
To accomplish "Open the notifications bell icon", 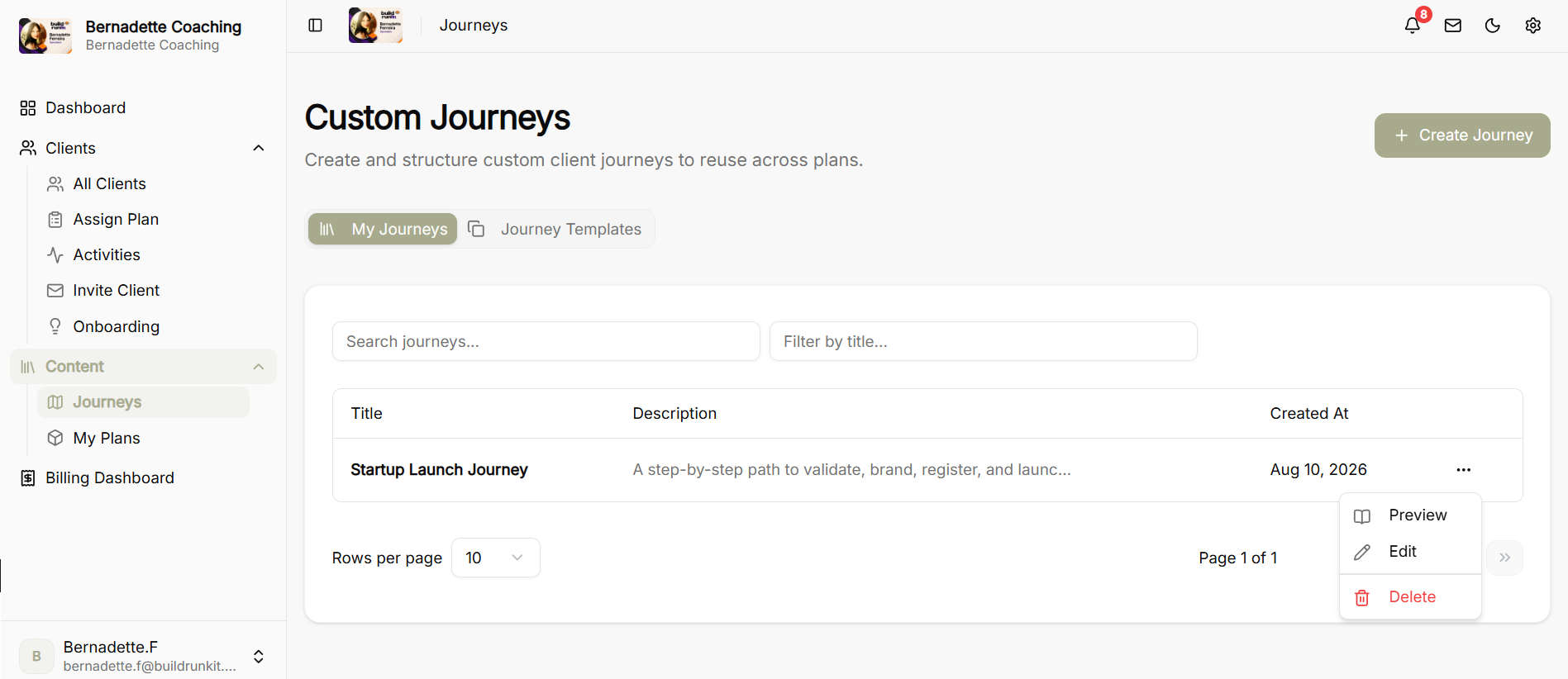I will click(1413, 26).
